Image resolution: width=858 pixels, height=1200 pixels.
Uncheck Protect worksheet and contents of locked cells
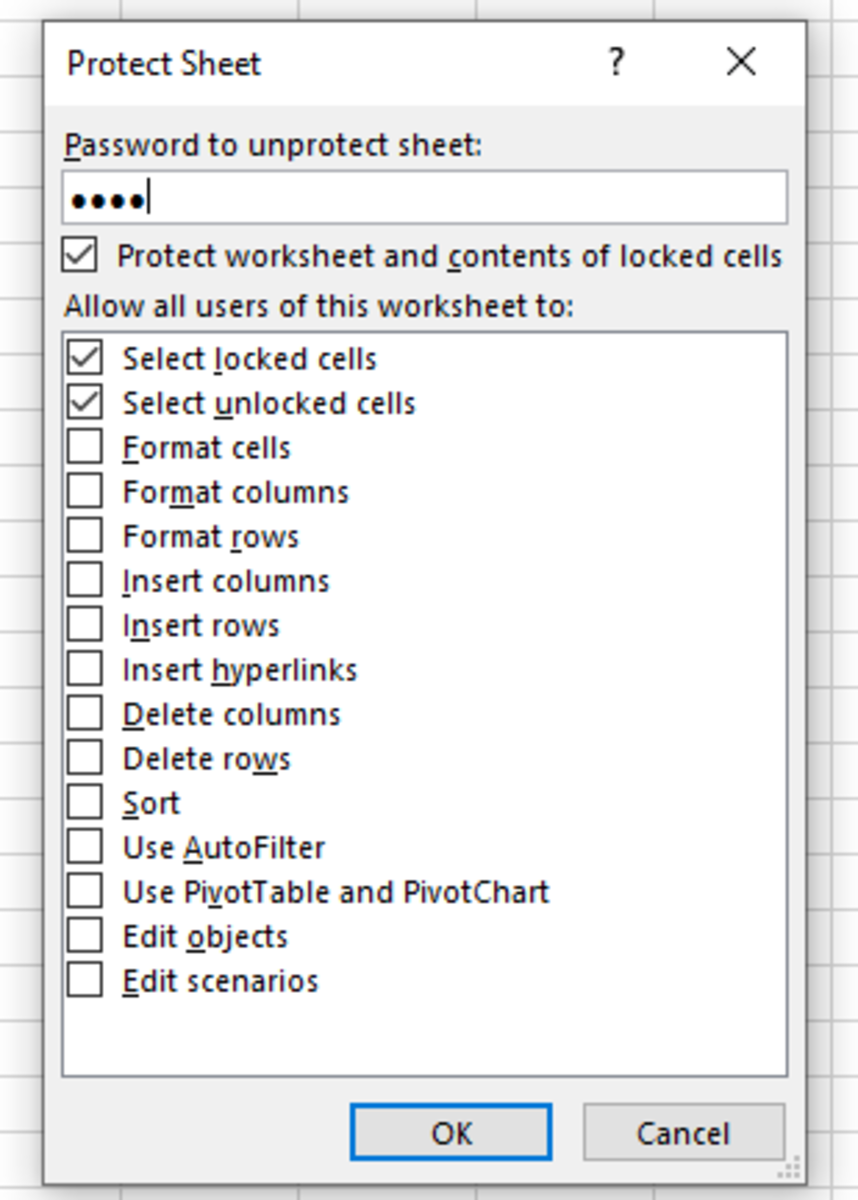80,255
